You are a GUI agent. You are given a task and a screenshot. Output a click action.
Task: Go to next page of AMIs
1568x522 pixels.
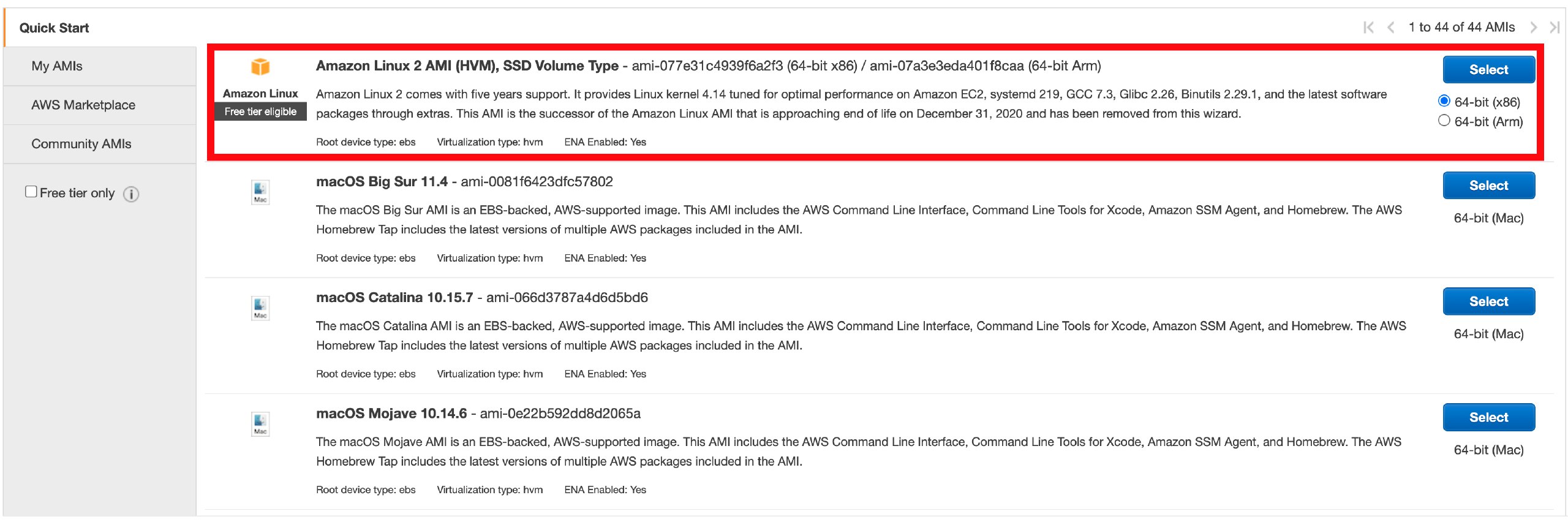[x=1534, y=28]
